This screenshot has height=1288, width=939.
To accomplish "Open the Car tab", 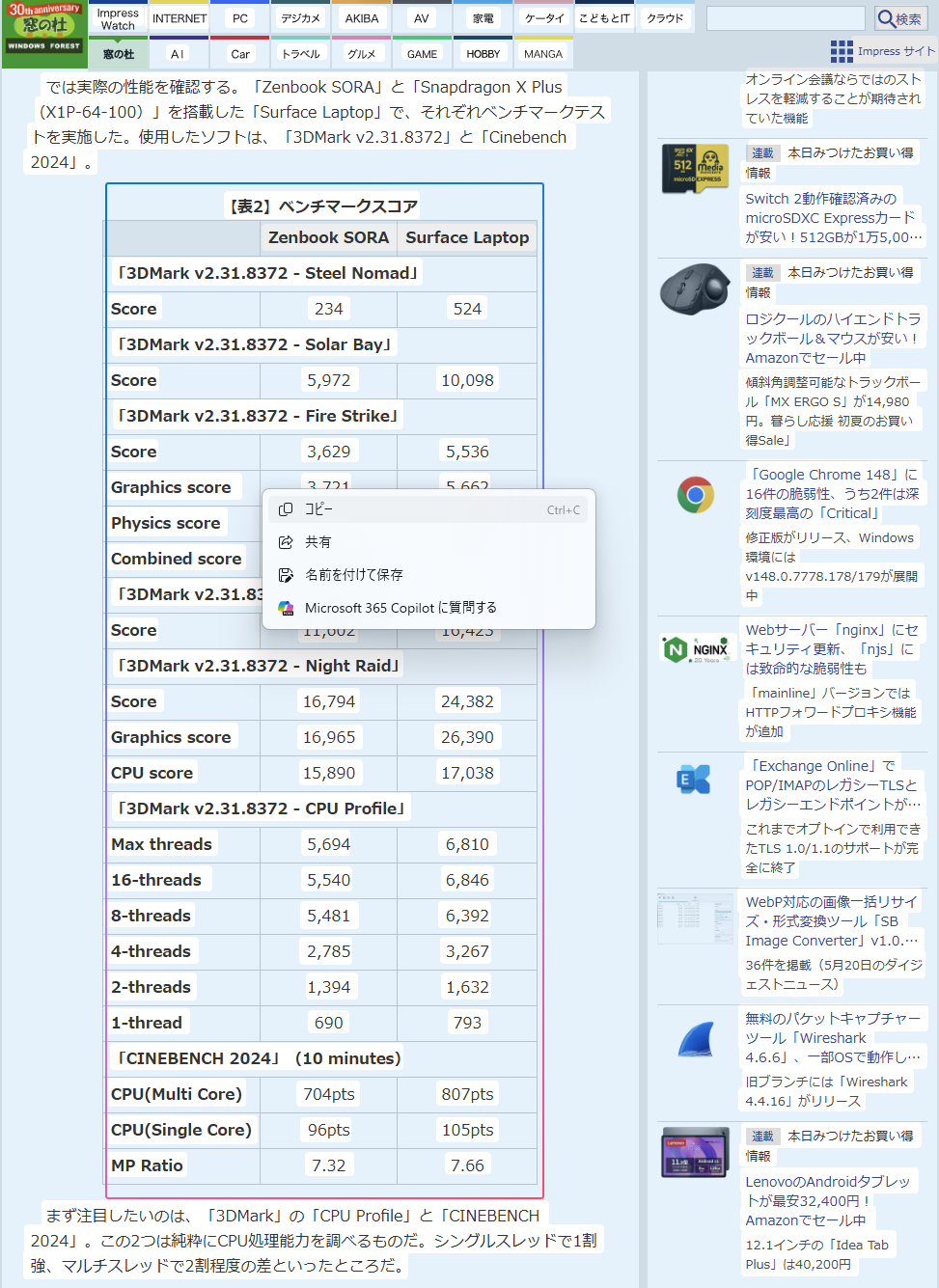I will tap(240, 54).
